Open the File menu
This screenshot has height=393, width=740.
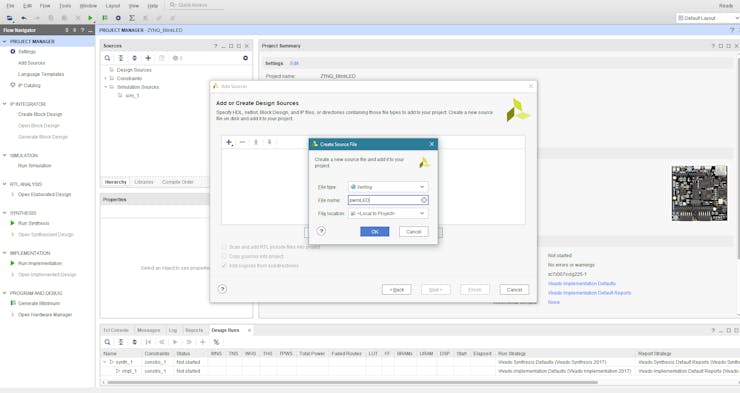(10, 6)
